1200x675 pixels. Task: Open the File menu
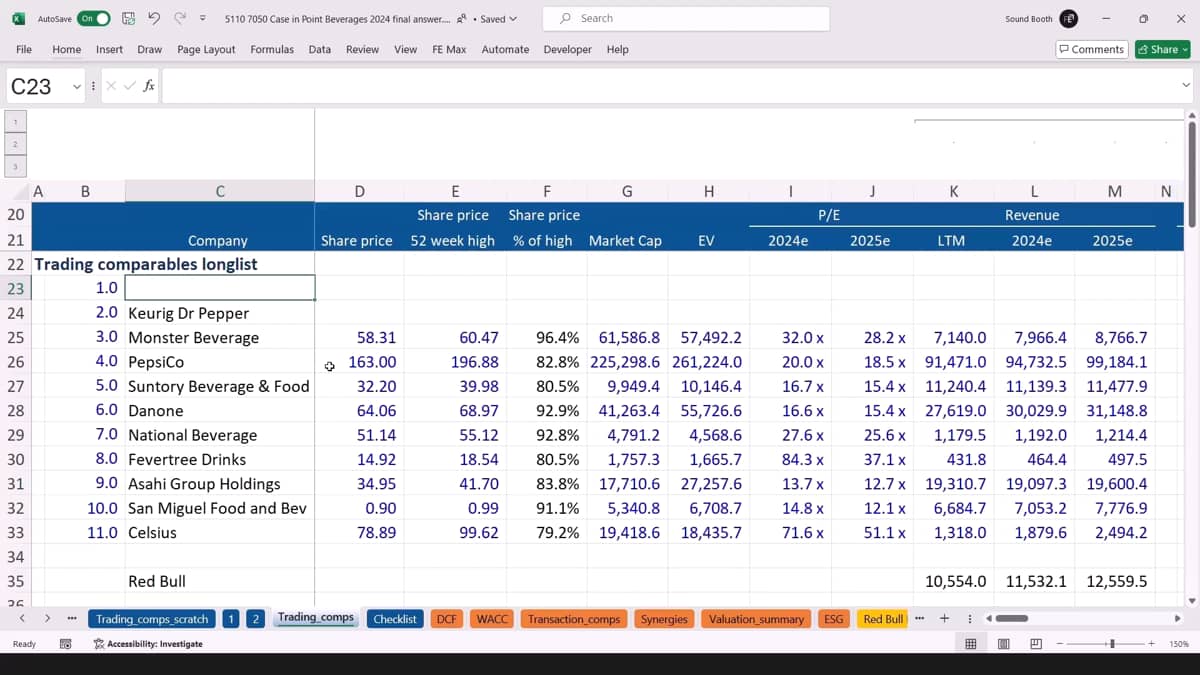point(24,49)
